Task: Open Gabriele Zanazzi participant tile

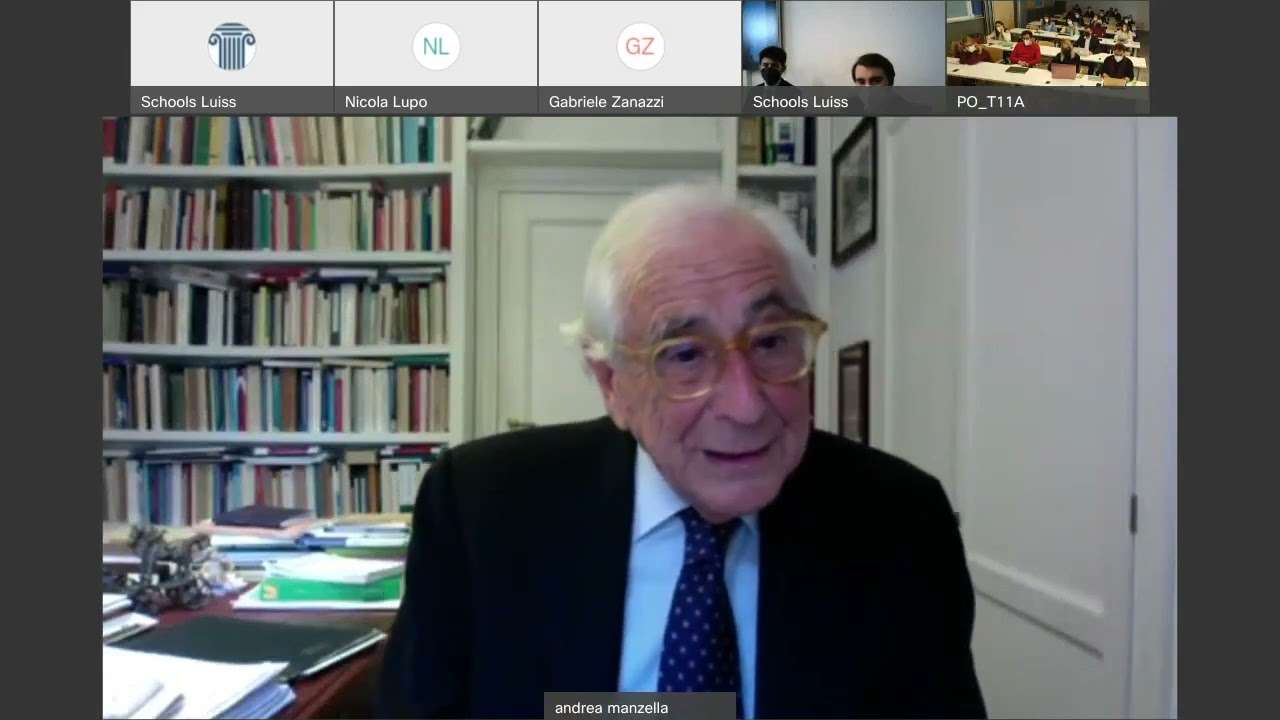Action: coord(640,57)
